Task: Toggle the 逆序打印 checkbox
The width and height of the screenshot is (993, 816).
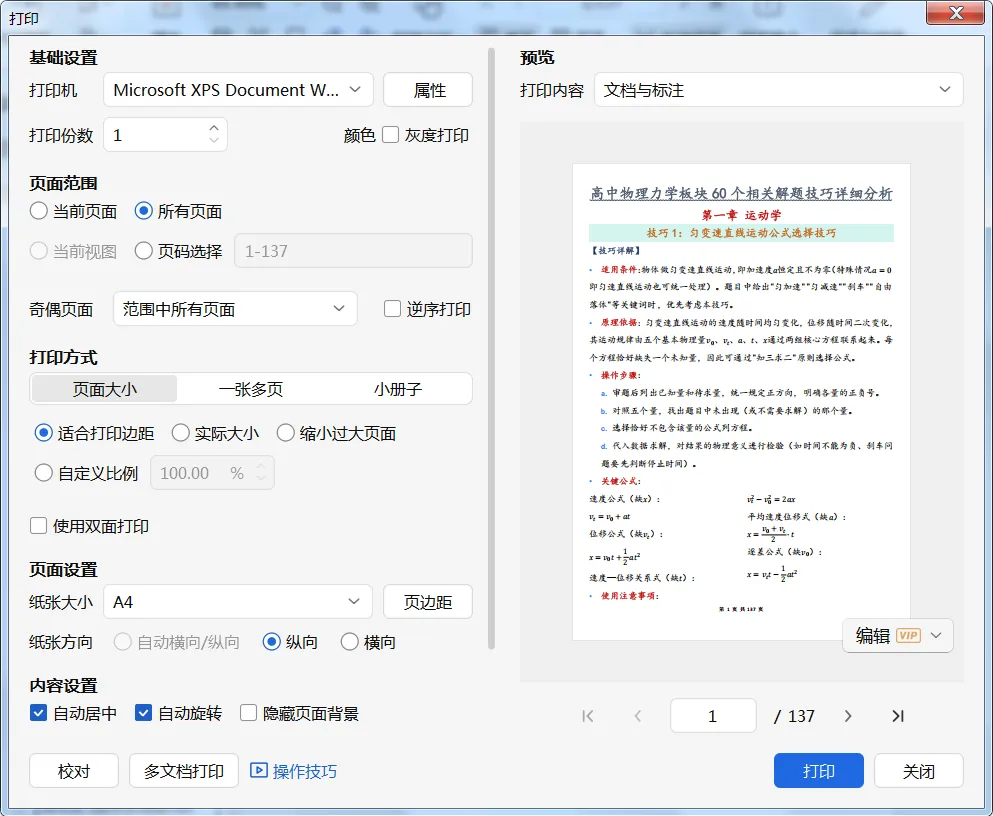Action: click(393, 309)
